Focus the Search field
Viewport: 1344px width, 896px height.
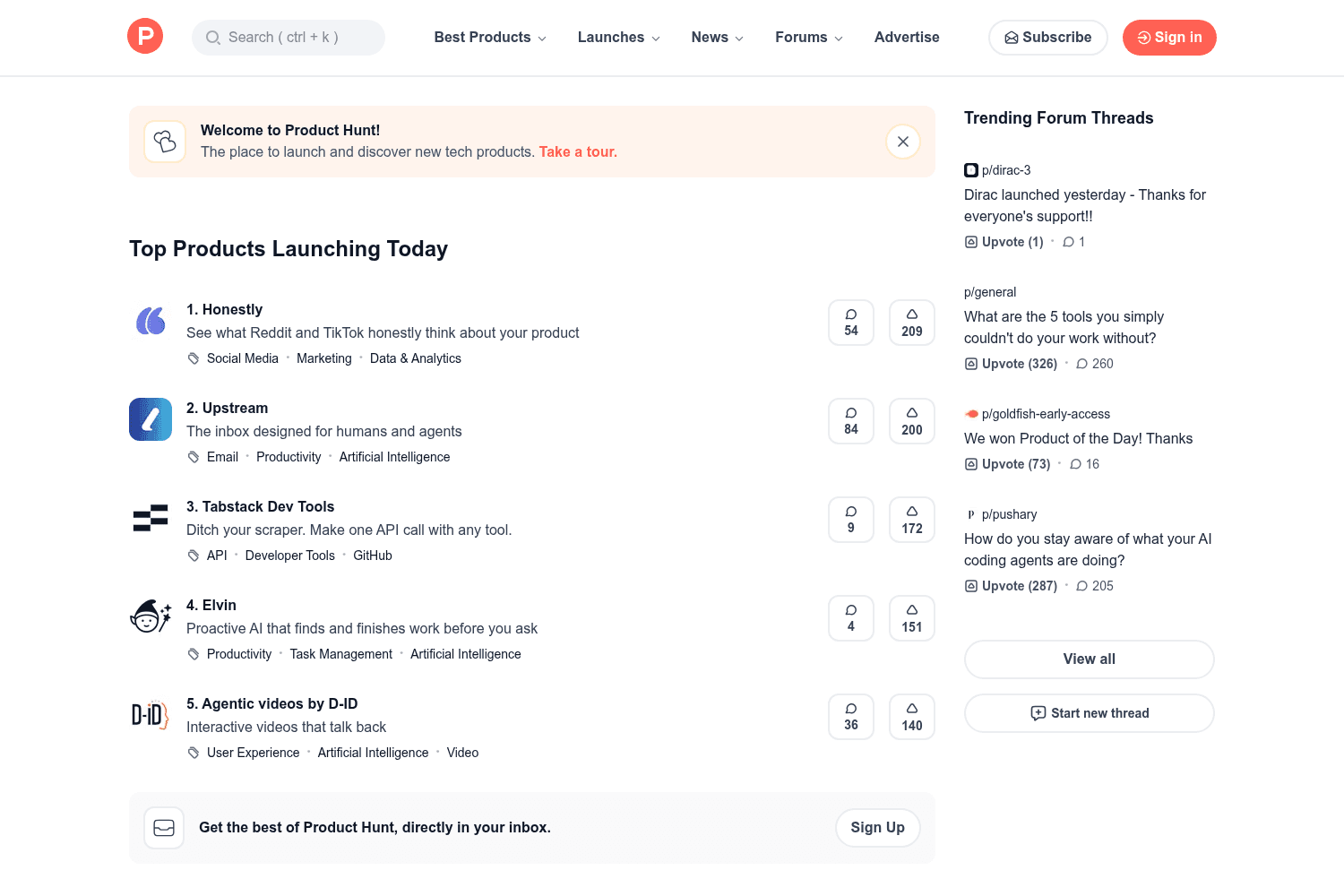click(289, 38)
